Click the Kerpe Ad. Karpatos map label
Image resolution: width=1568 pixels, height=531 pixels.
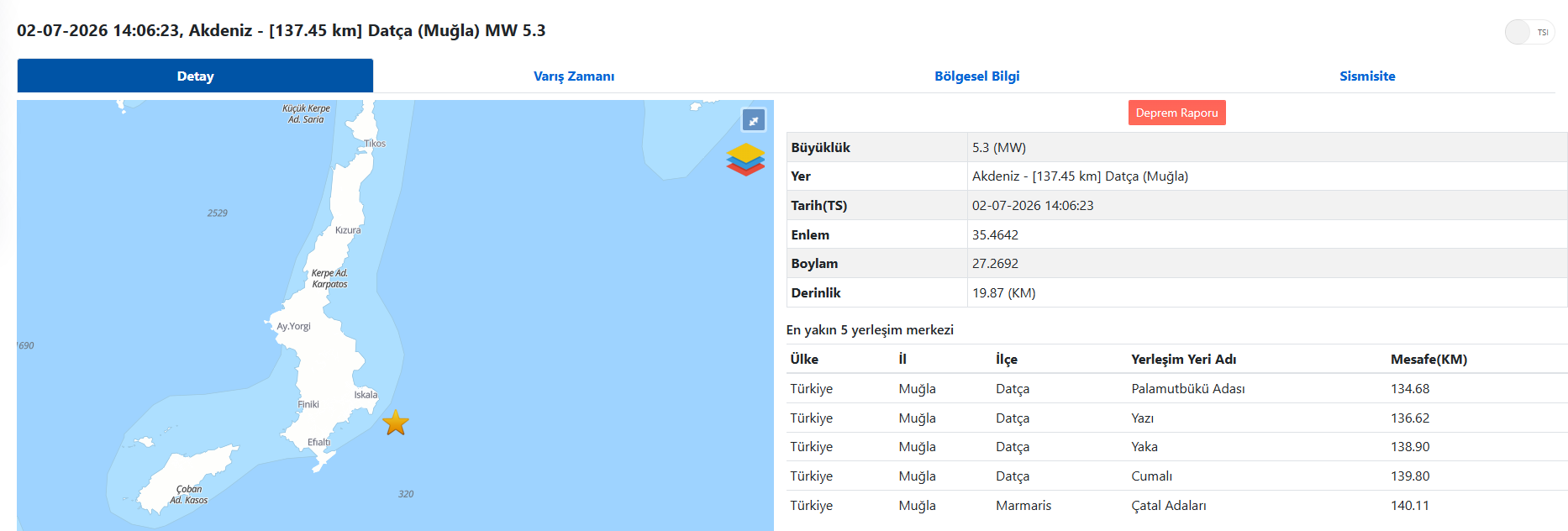[x=329, y=279]
